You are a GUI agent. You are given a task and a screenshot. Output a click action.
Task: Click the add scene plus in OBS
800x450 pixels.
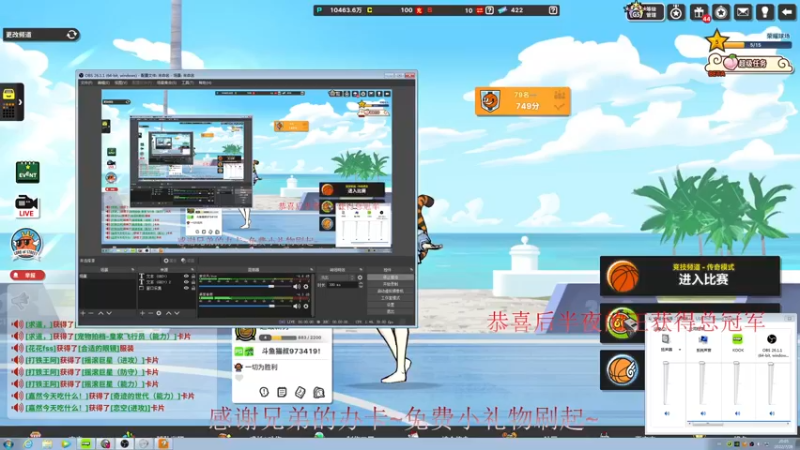(x=83, y=313)
